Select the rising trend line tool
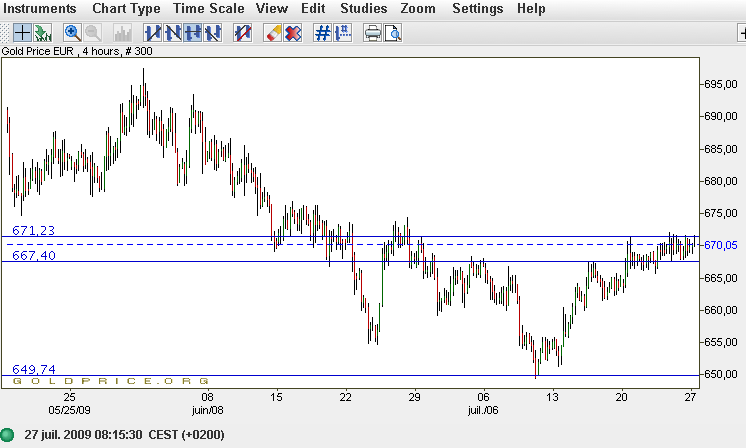The height and width of the screenshot is (448, 746). 153,33
